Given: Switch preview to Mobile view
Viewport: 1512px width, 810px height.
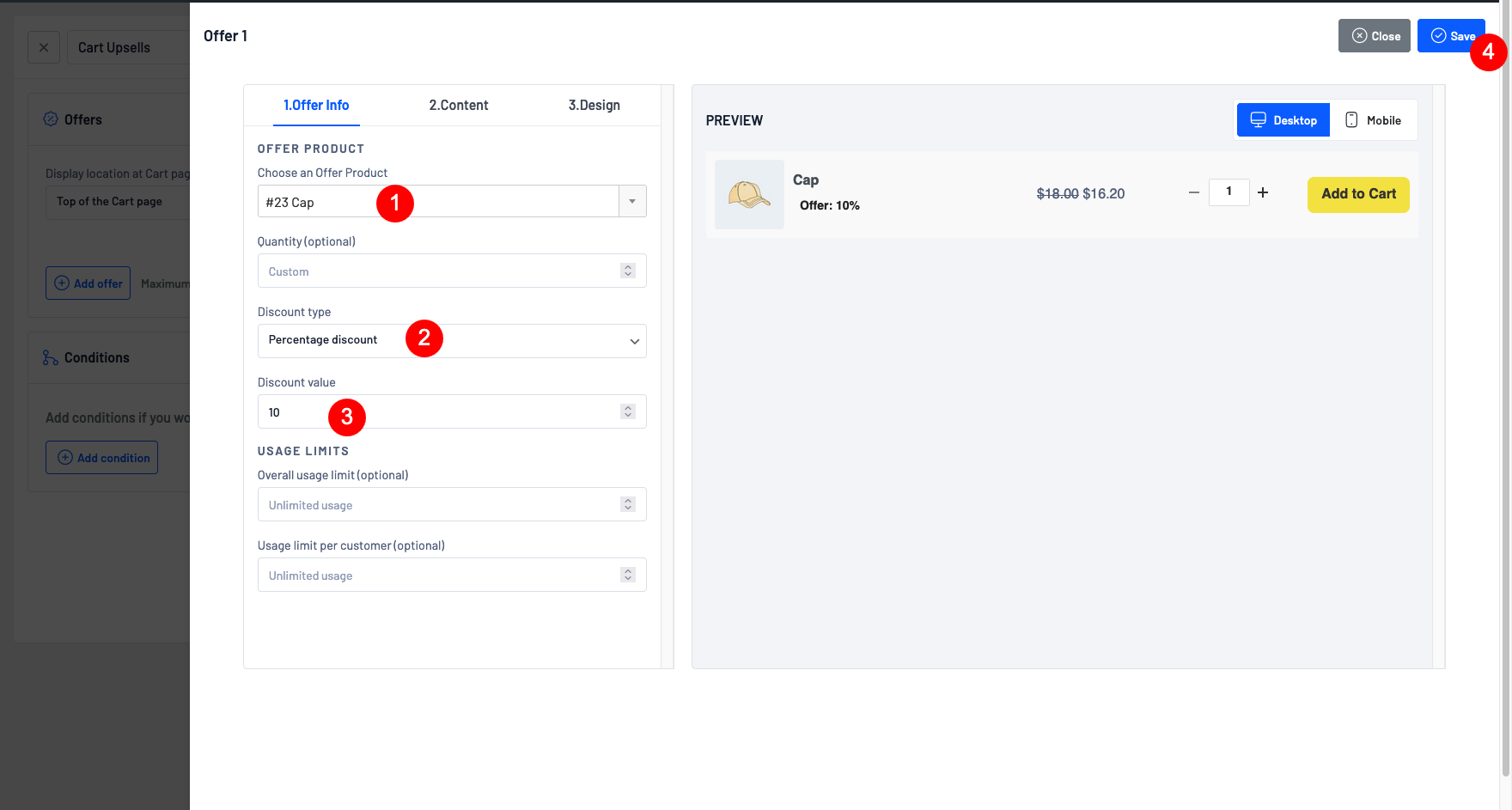Looking at the screenshot, I should pyautogui.click(x=1373, y=120).
